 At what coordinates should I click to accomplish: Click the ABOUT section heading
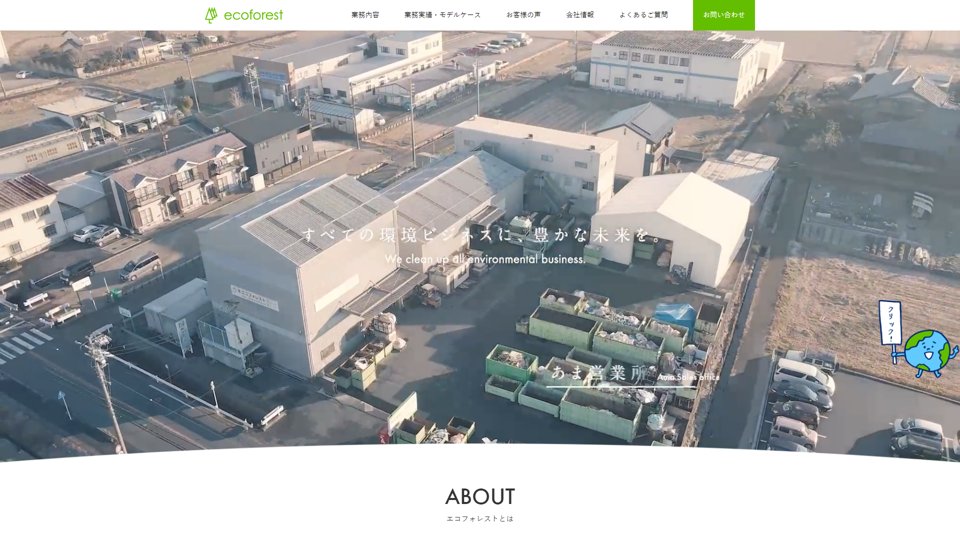480,497
